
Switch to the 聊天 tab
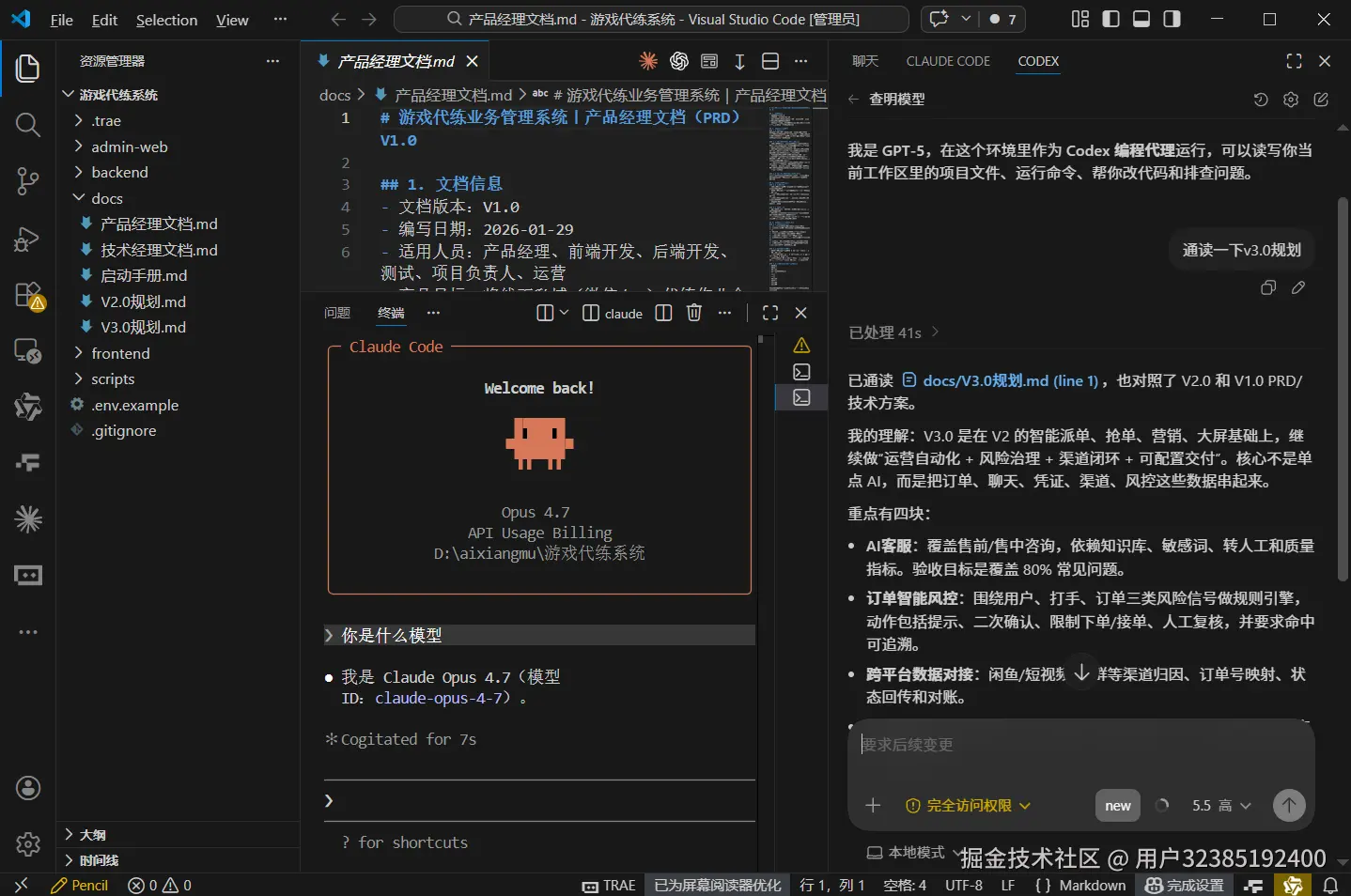click(865, 61)
